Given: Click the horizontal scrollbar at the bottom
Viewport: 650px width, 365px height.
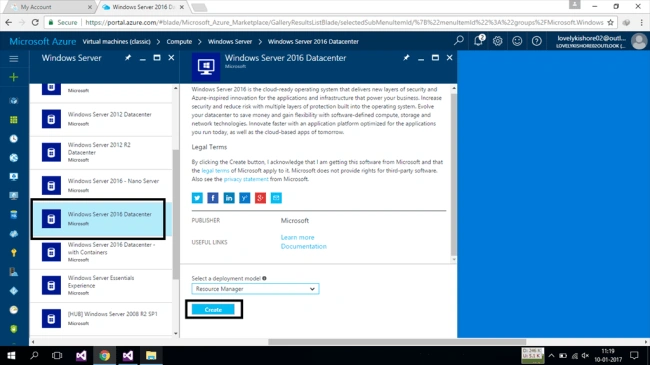Looking at the screenshot, I should click(x=397, y=342).
